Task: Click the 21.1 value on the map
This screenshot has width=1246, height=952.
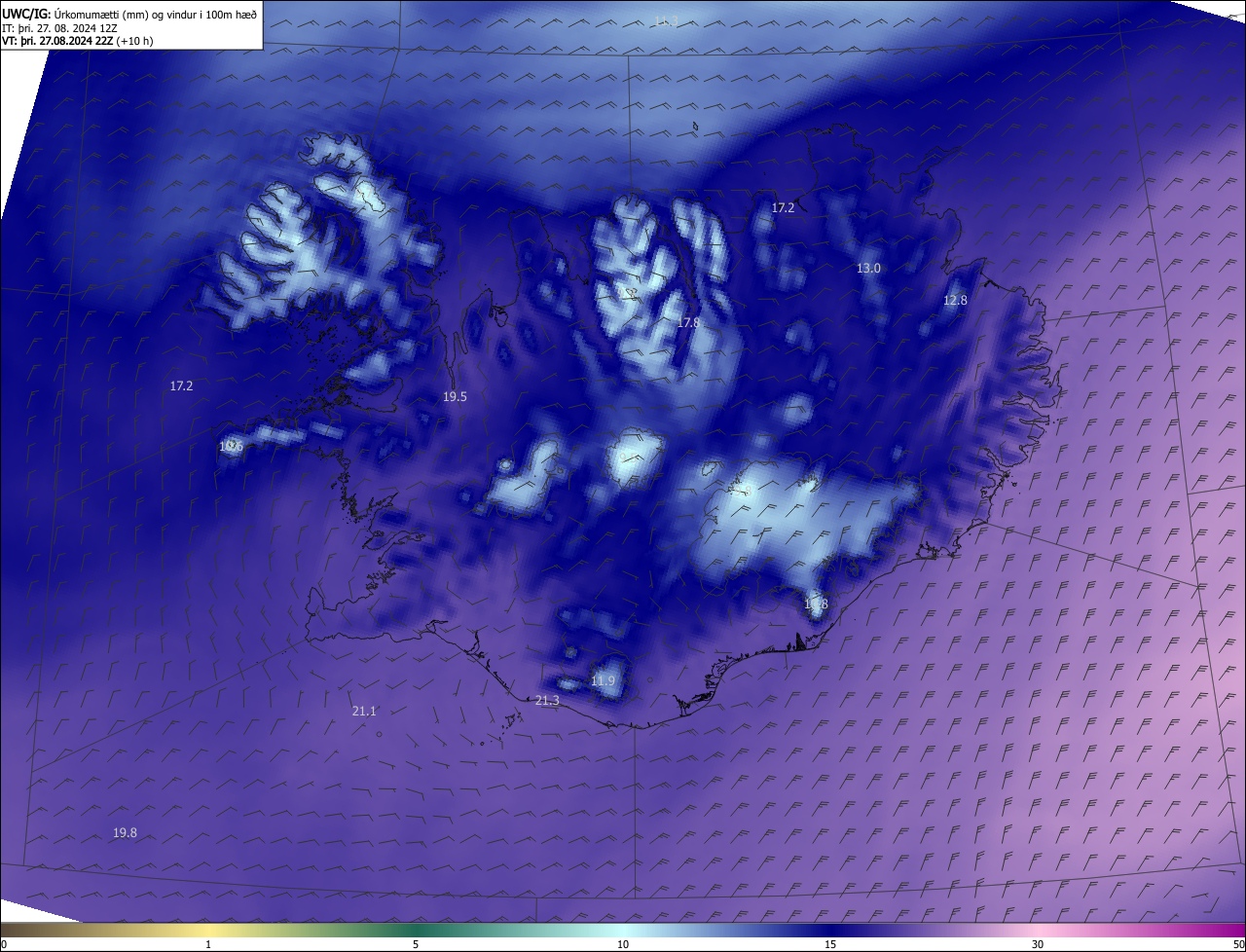Action: coord(364,712)
